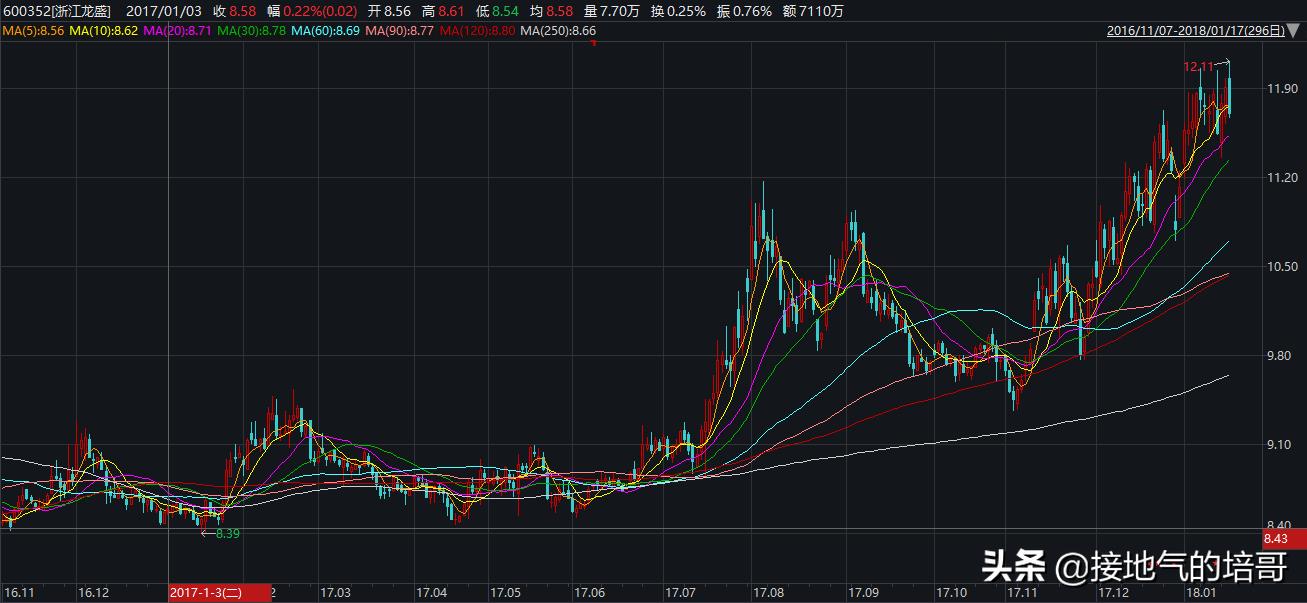Select the MA(10) moving average label
The image size is (1307, 603).
point(105,32)
